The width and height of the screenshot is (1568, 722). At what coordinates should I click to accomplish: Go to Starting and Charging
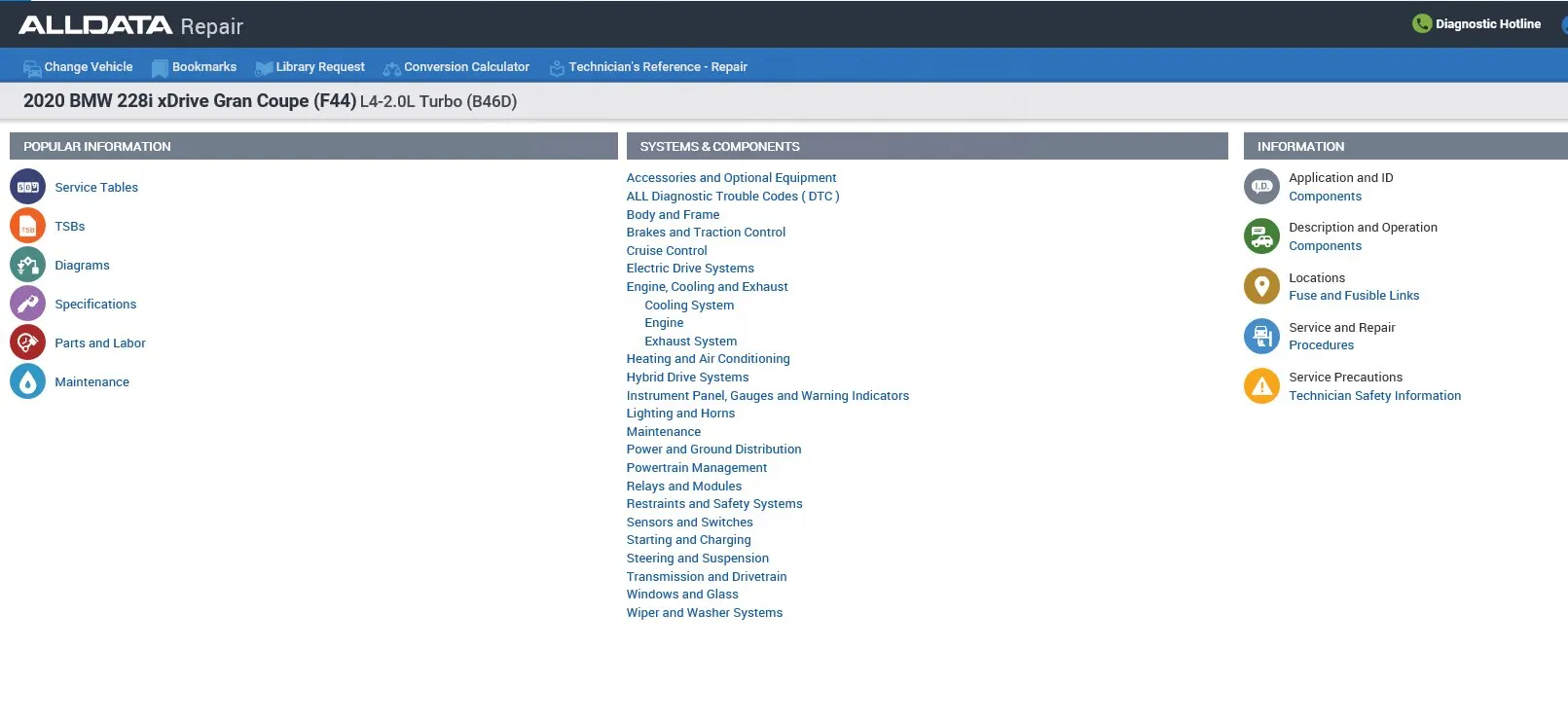[x=689, y=540]
